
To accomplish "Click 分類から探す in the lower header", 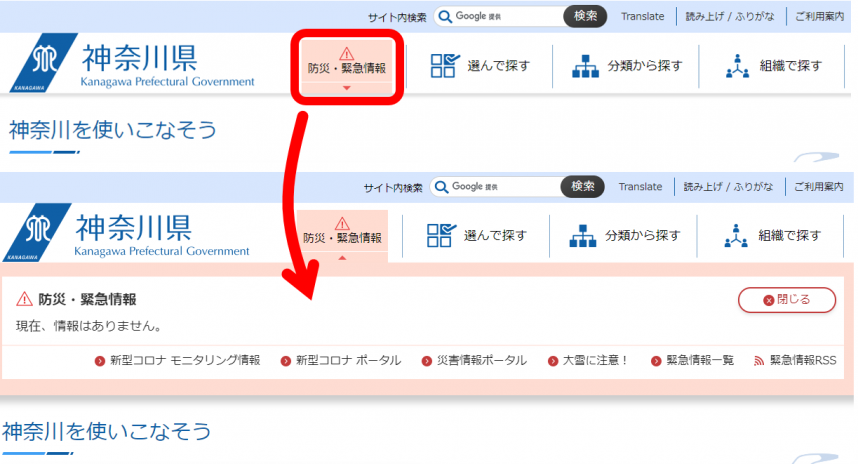I will coord(624,236).
